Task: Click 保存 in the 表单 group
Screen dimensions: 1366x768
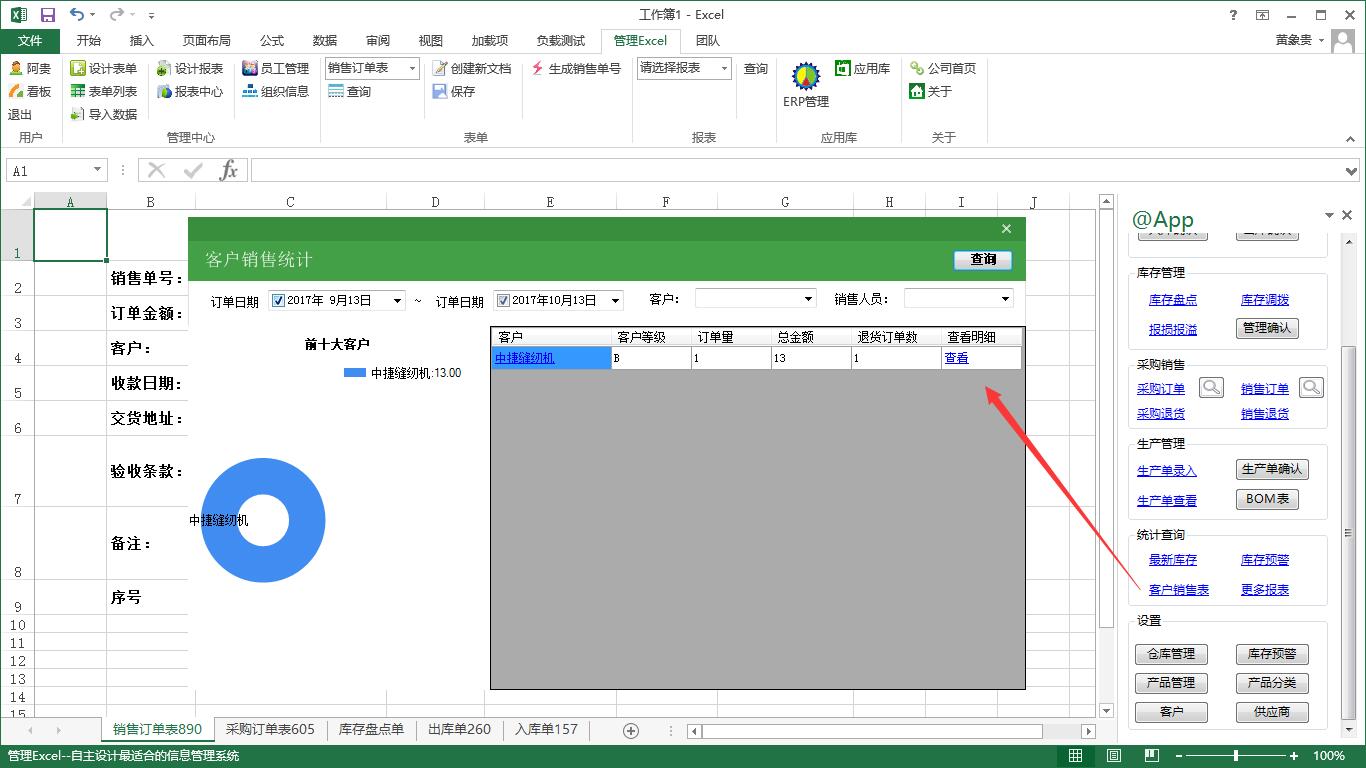Action: (454, 91)
